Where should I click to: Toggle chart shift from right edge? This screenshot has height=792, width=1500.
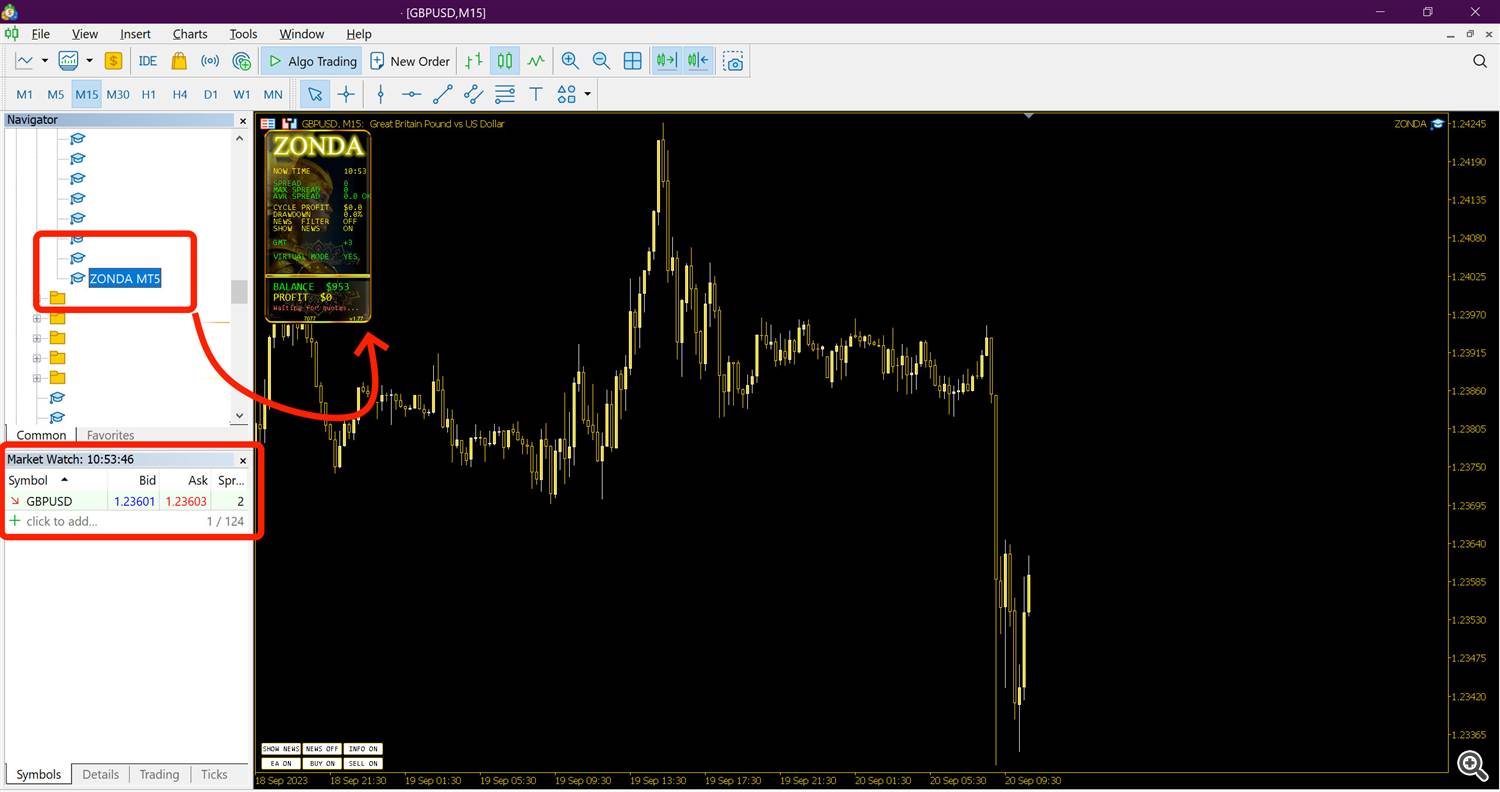698,61
